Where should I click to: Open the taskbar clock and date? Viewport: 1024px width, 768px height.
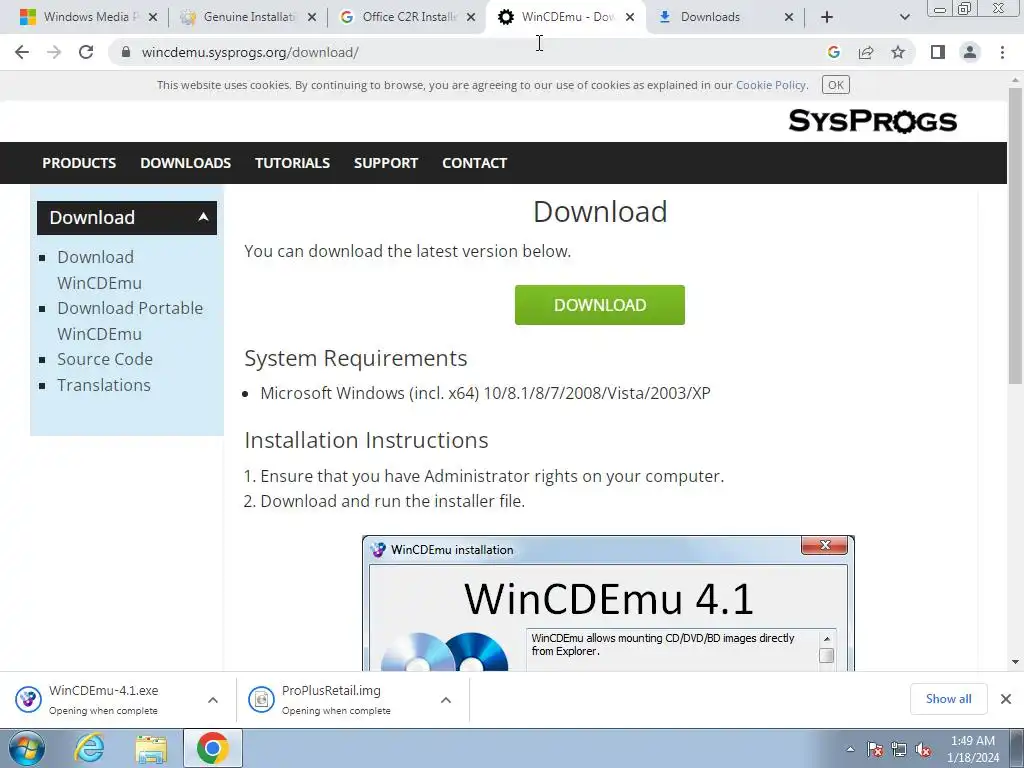point(973,749)
